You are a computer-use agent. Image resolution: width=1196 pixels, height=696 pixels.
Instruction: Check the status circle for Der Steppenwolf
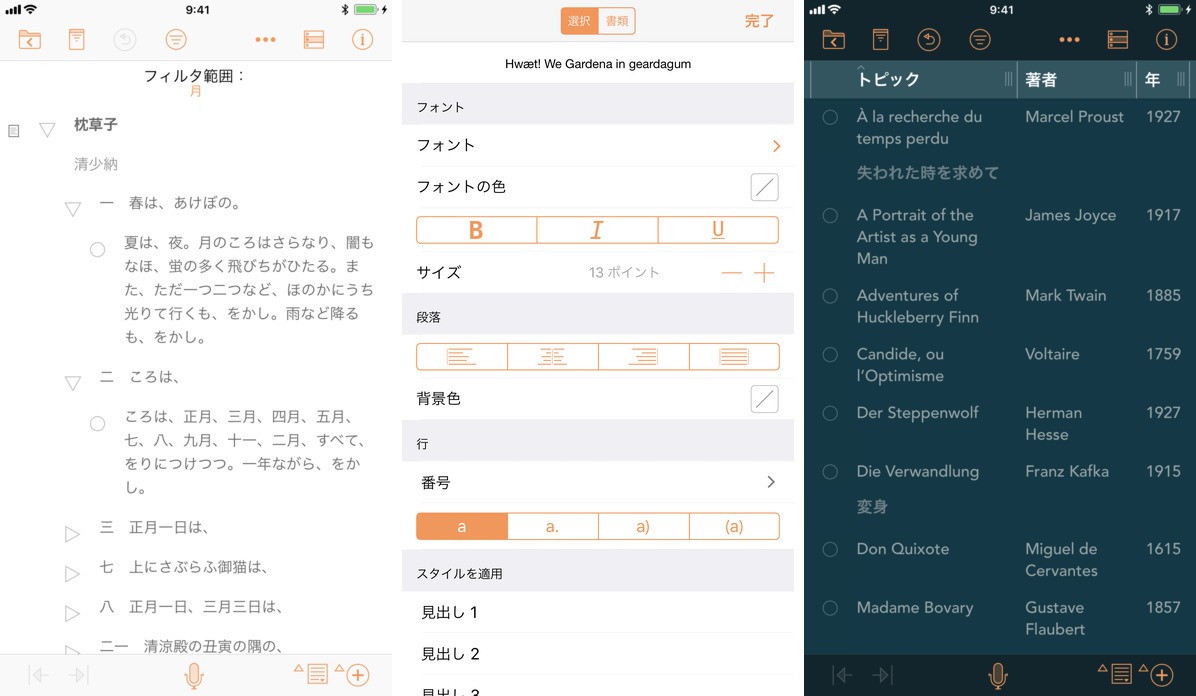point(830,413)
